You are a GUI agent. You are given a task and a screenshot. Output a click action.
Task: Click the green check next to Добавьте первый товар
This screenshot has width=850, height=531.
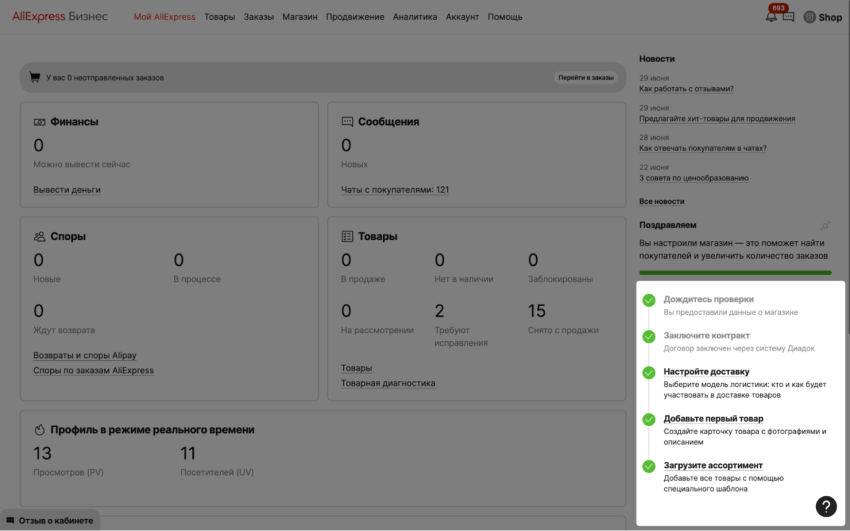point(649,419)
